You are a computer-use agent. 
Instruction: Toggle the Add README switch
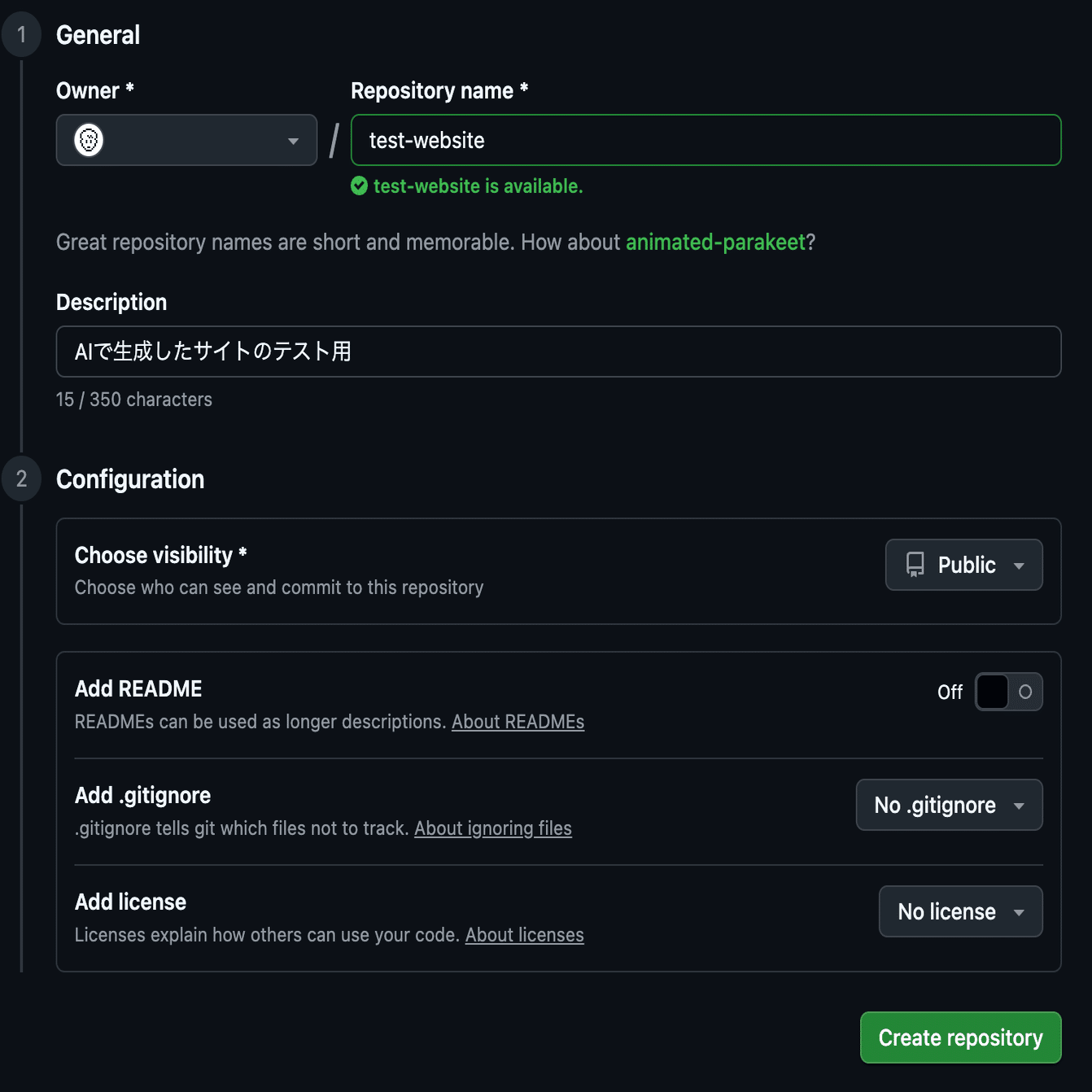1008,692
